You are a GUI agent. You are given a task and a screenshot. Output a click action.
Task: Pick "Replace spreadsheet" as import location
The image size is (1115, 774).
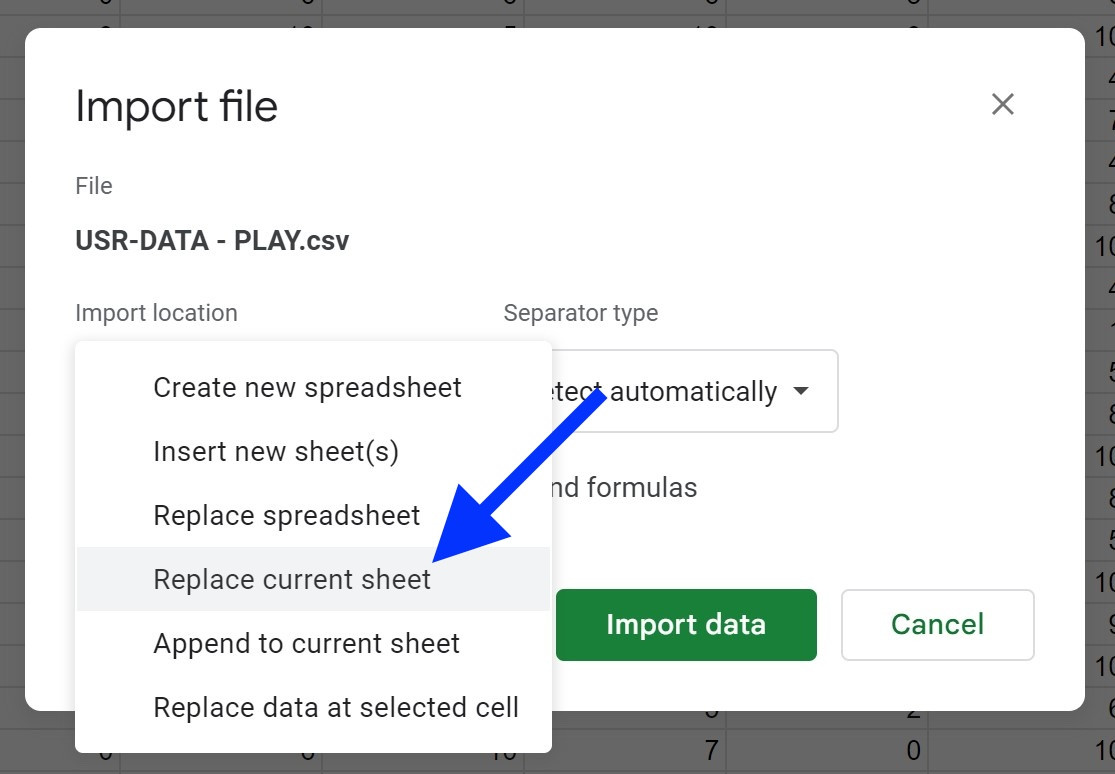click(x=287, y=516)
